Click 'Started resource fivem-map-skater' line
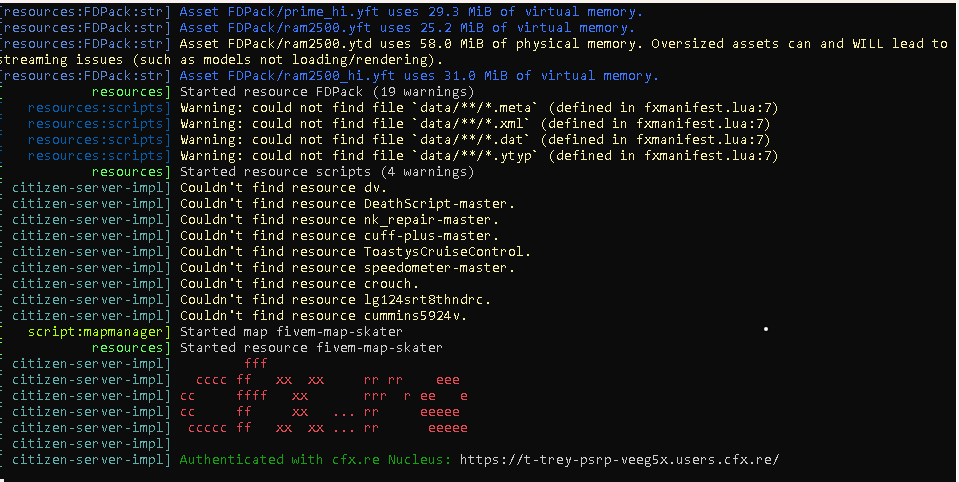 (x=311, y=347)
